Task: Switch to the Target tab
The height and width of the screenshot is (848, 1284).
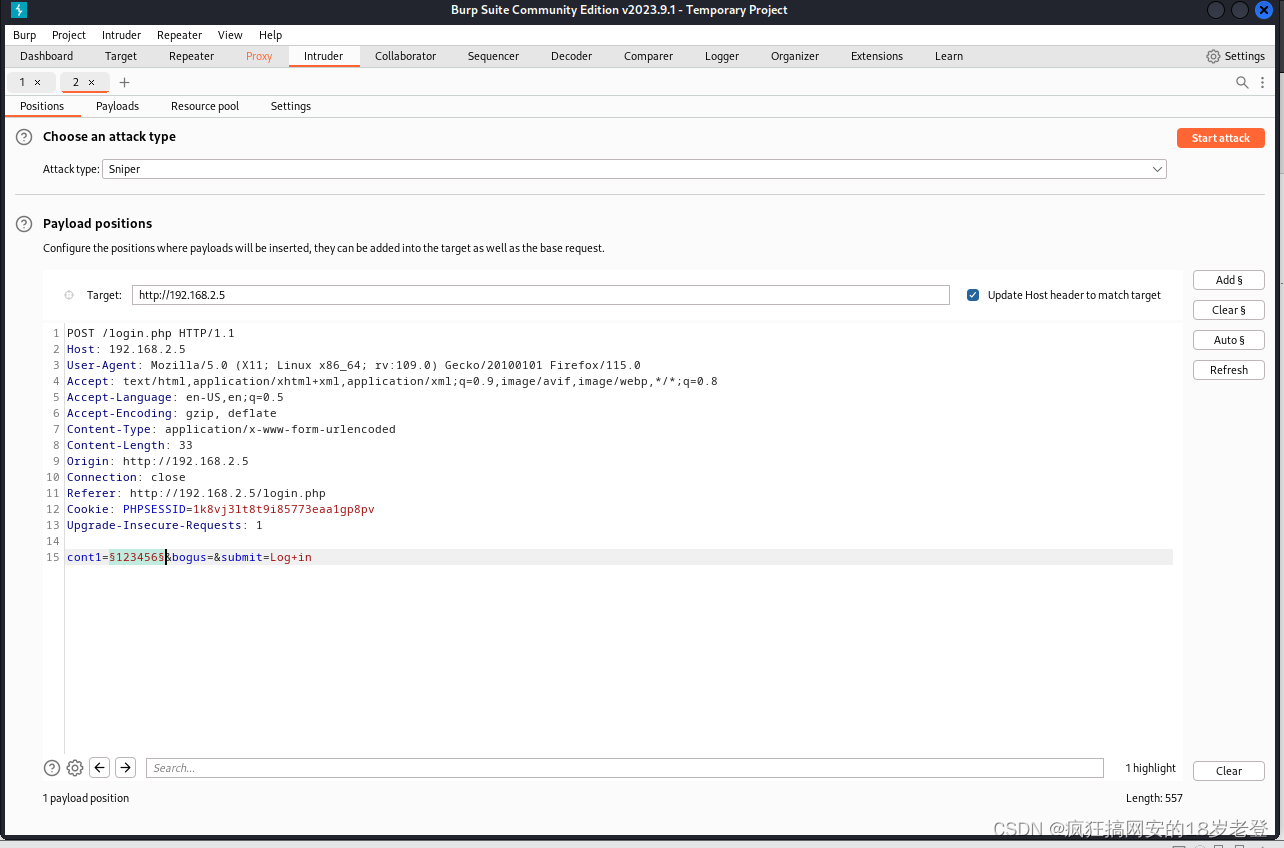Action: [121, 56]
